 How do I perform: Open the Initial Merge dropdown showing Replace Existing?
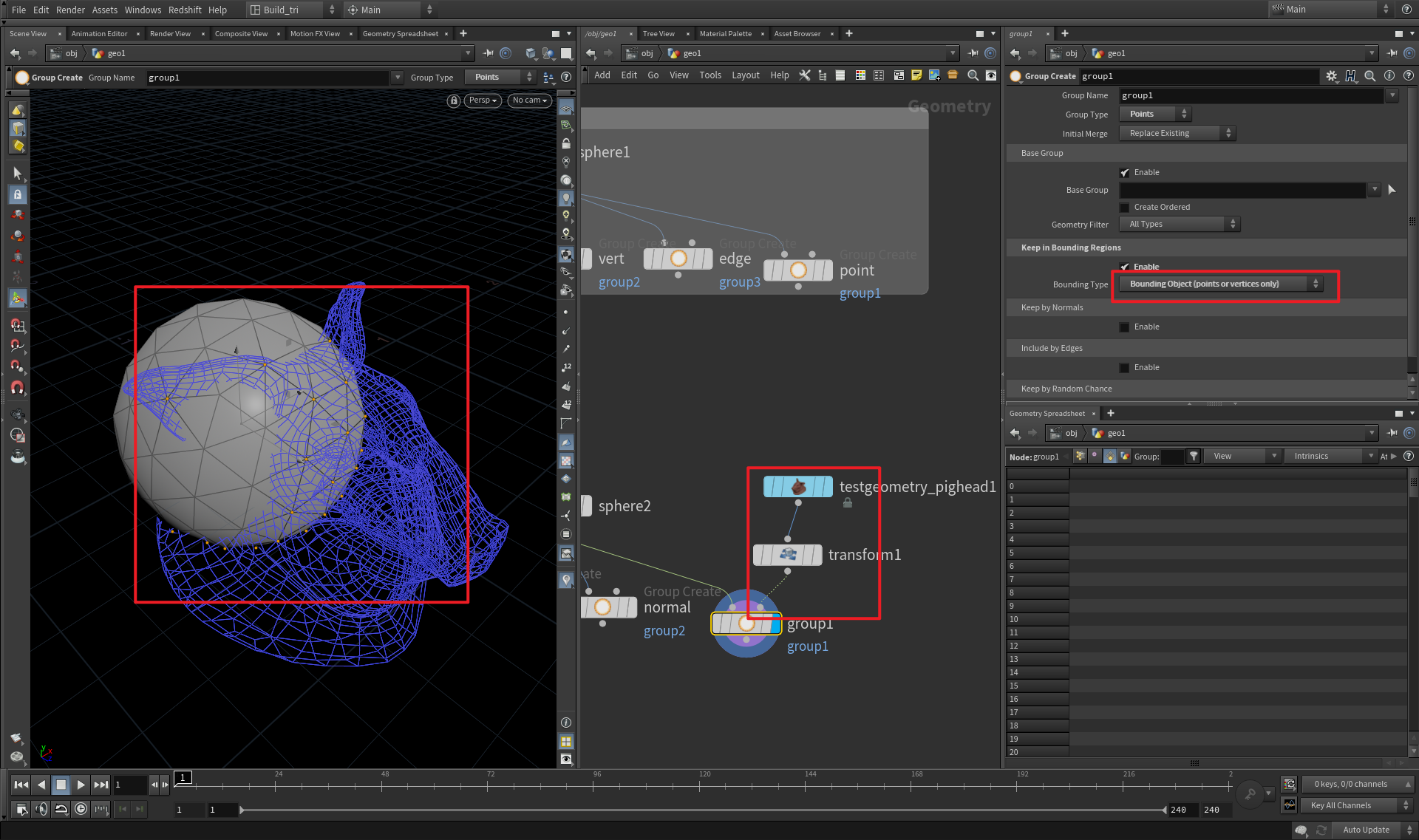(1175, 133)
